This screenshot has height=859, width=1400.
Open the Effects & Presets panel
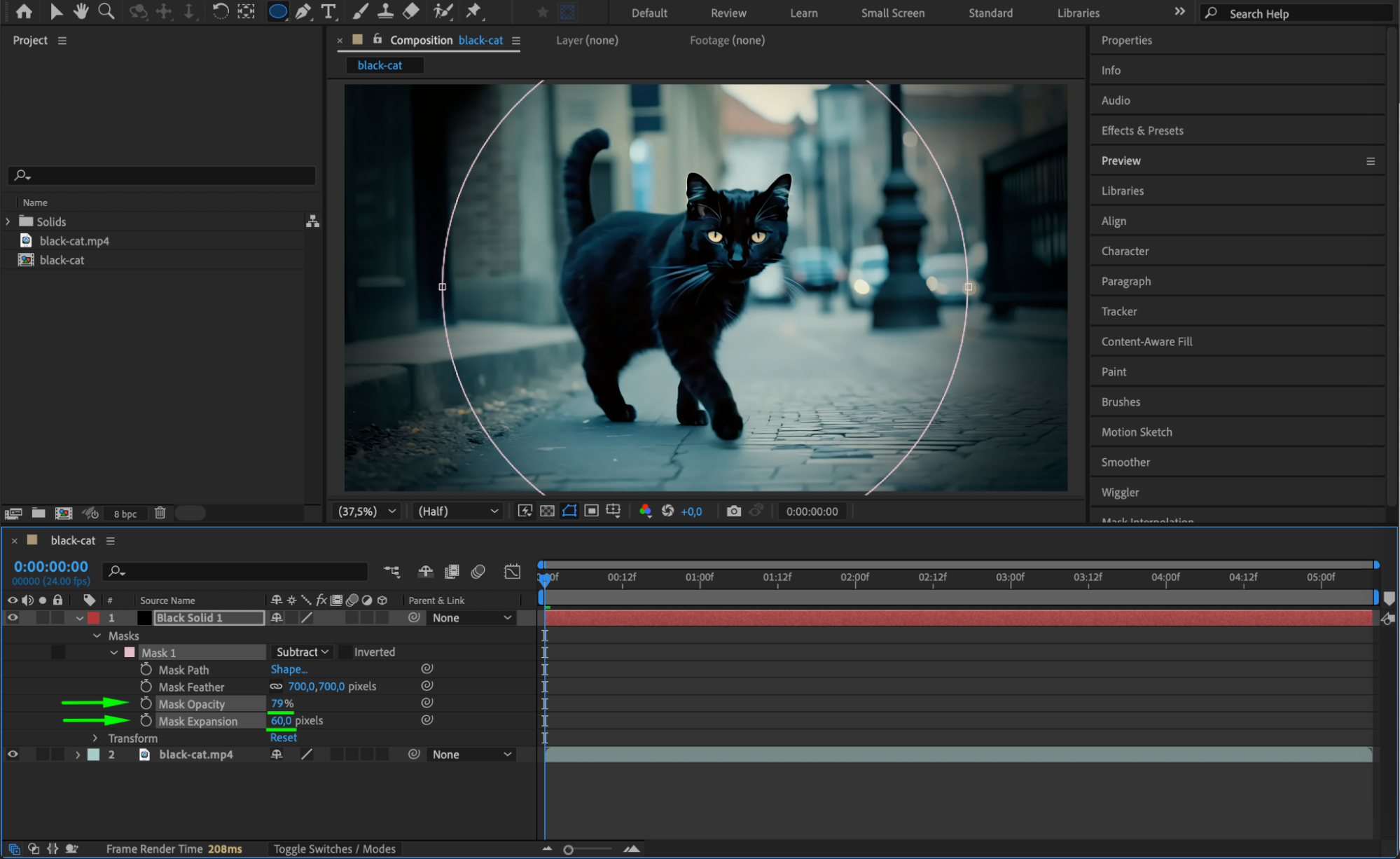coord(1142,130)
